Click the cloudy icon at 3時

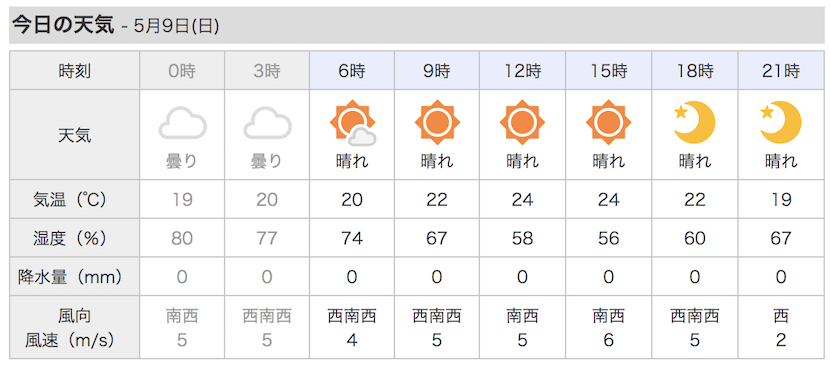point(267,123)
